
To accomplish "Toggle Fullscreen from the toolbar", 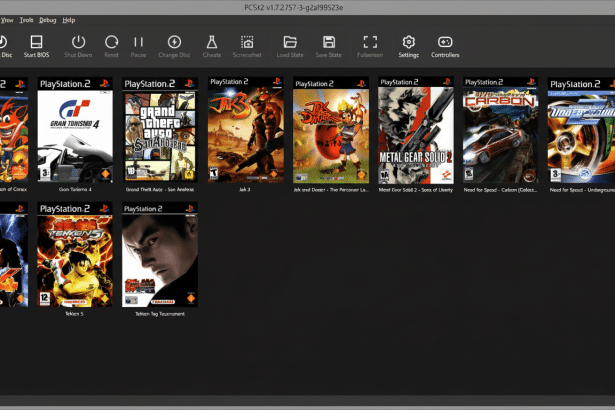I will click(370, 42).
